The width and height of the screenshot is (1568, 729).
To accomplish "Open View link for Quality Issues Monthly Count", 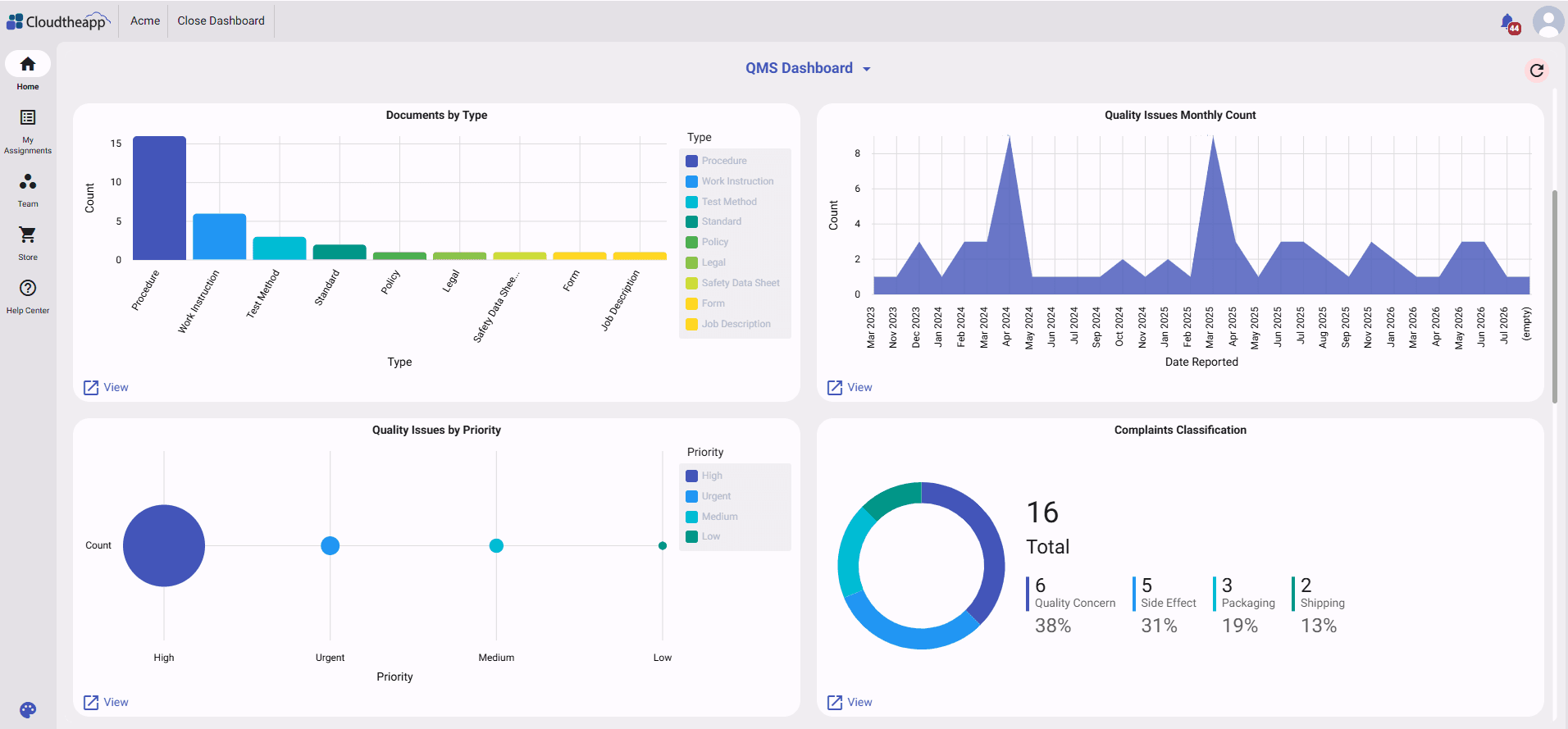I will point(859,387).
